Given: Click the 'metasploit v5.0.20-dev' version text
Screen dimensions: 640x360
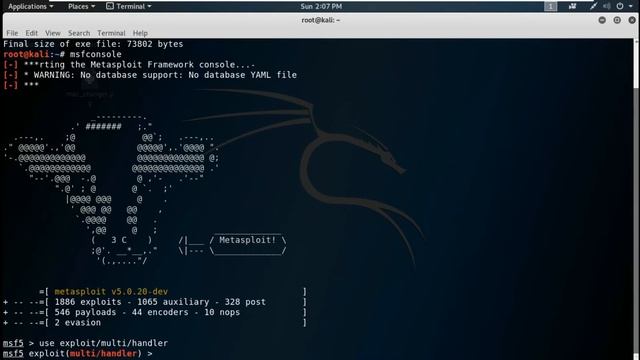Looking at the screenshot, I should point(111,292).
